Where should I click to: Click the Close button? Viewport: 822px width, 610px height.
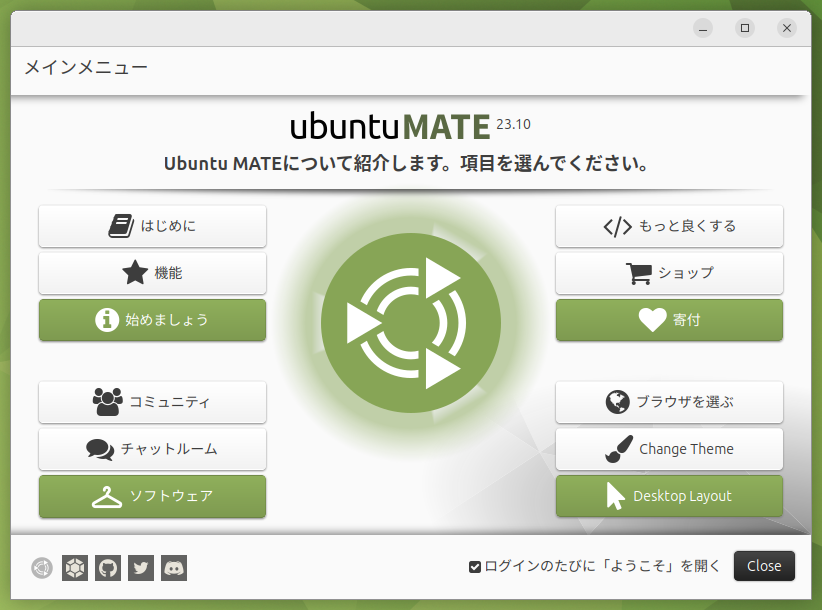[x=764, y=566]
